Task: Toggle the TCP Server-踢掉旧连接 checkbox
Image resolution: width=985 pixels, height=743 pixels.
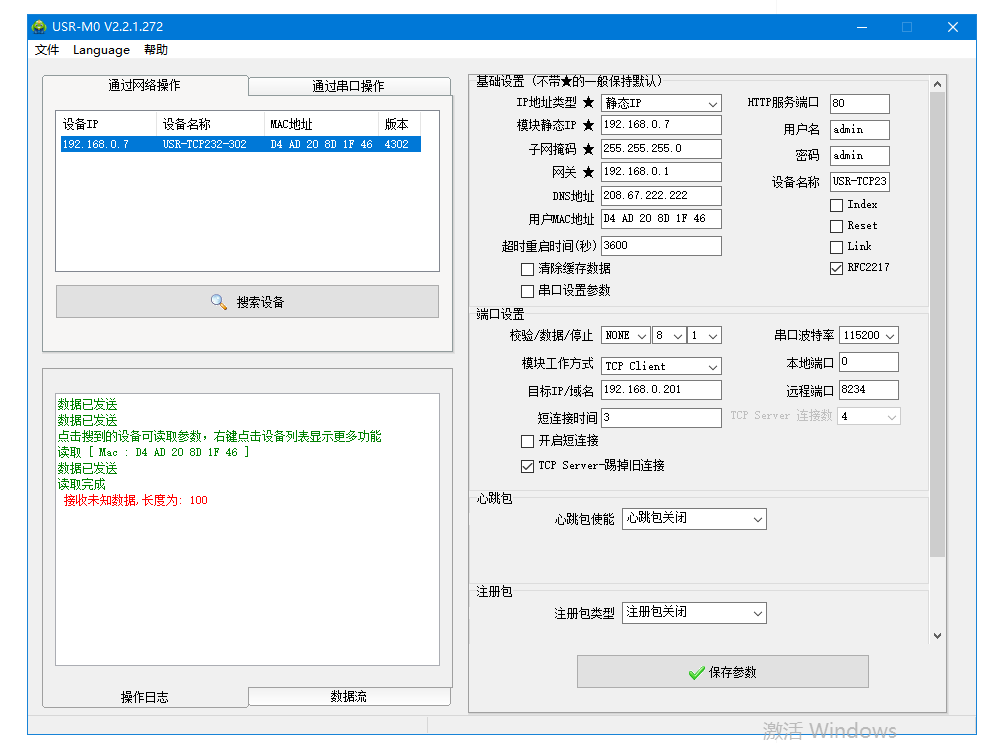Action: (x=527, y=466)
